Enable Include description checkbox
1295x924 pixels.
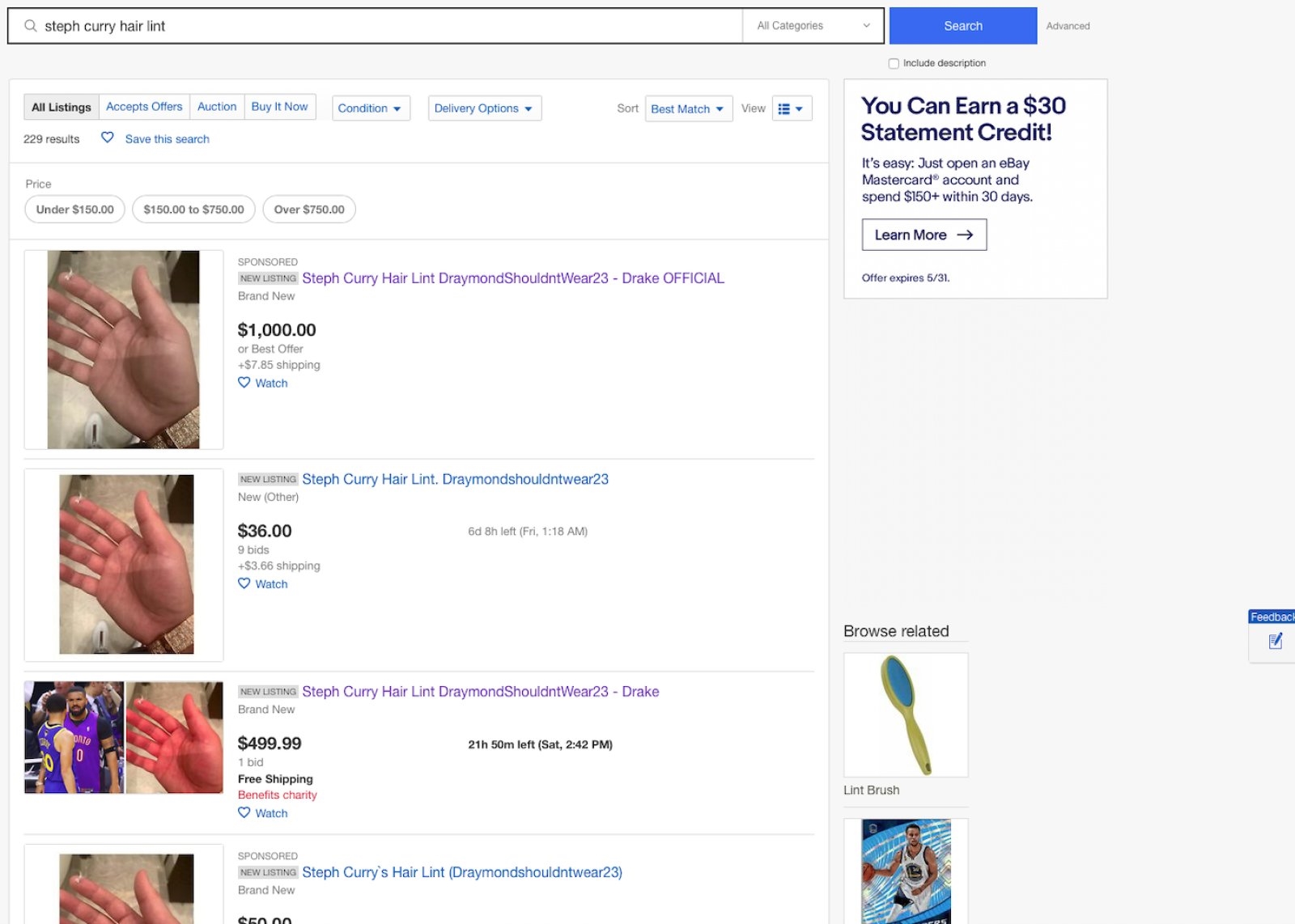click(x=894, y=63)
